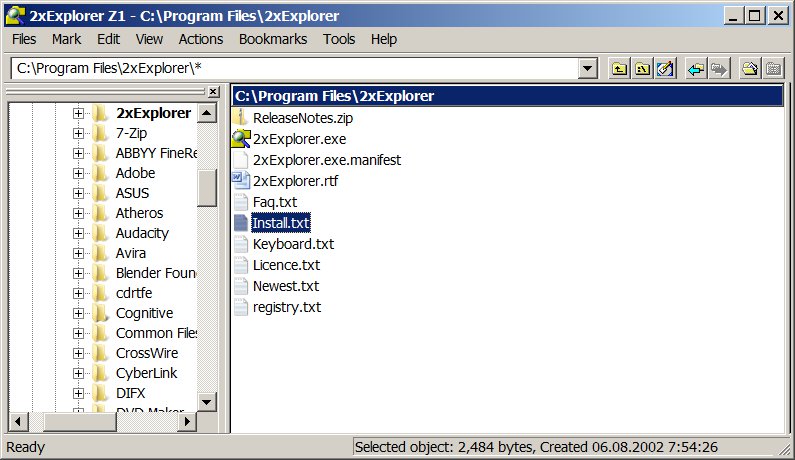Click the 2xExplorer.exe.manifest file icon
This screenshot has height=460, width=795.
click(241, 160)
